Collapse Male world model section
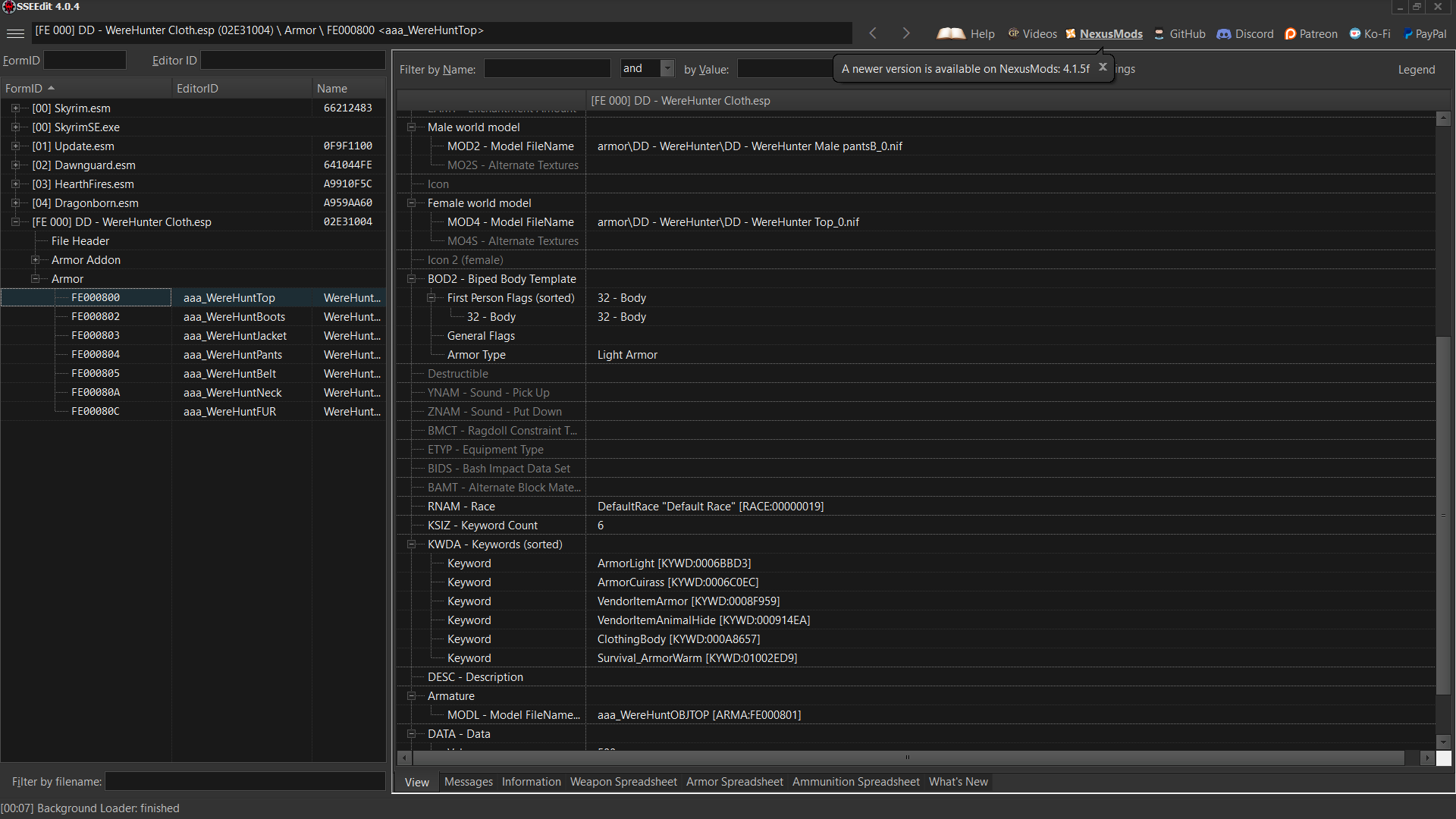1456x819 pixels. click(x=412, y=127)
